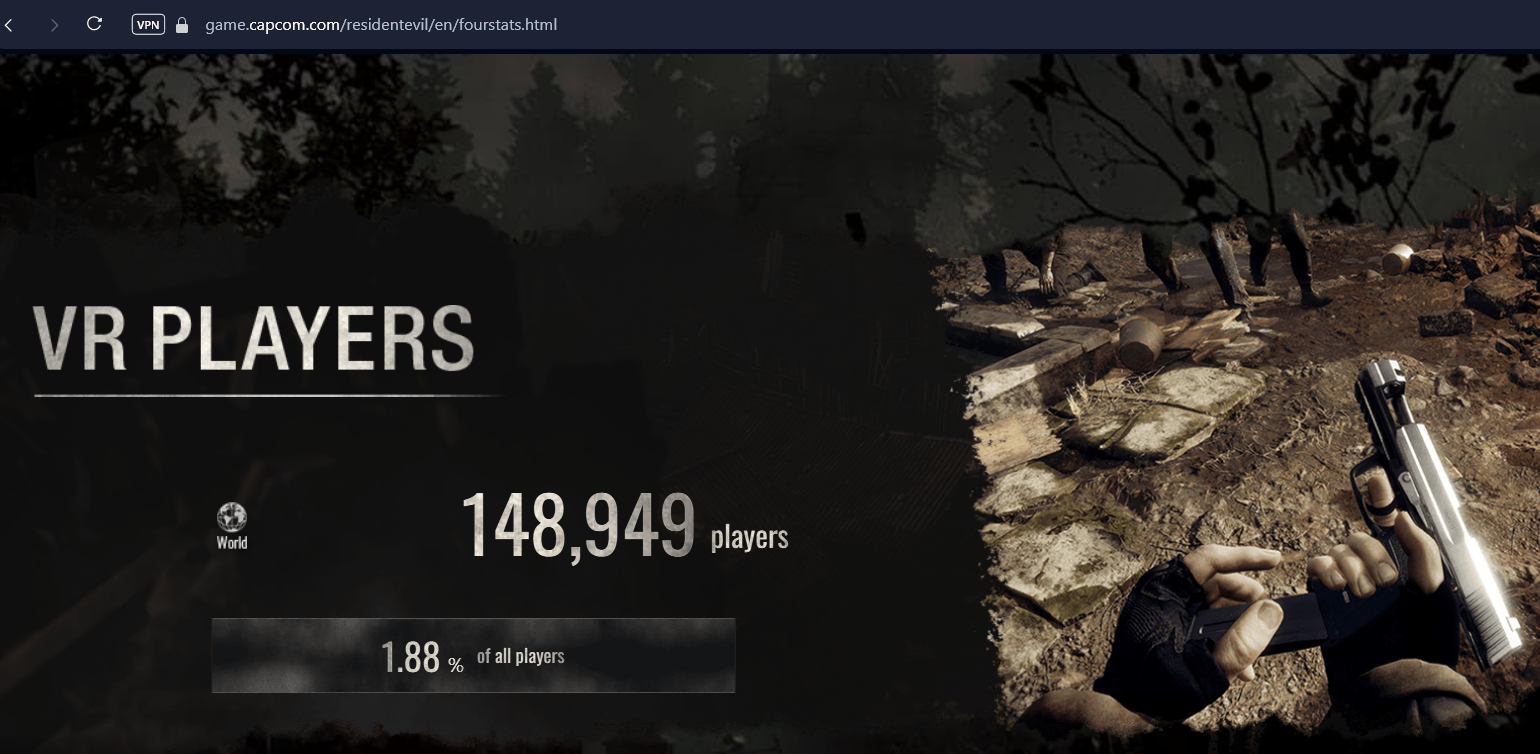Click the wooden log stump on ground
This screenshot has width=1540, height=754.
pyautogui.click(x=1142, y=343)
